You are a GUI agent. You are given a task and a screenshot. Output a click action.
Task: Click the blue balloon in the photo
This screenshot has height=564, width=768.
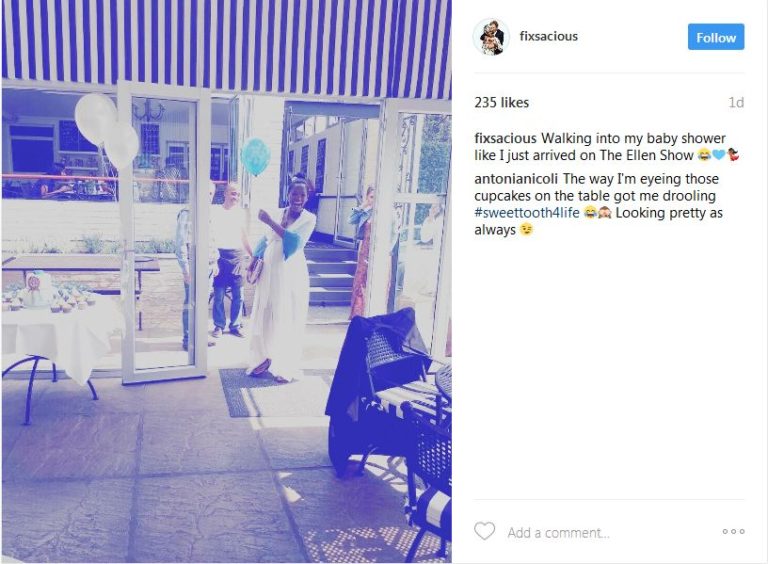coord(255,157)
